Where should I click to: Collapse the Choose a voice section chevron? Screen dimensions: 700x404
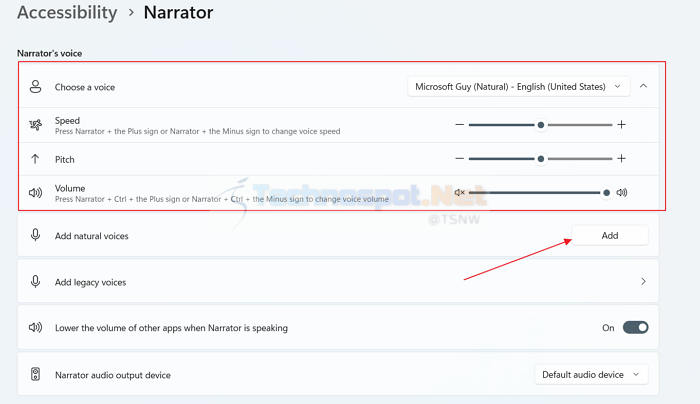[643, 86]
